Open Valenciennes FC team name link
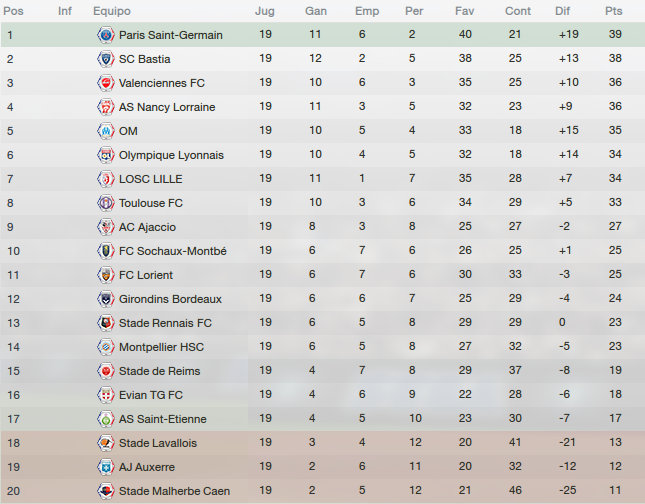The height and width of the screenshot is (504, 645). (162, 83)
